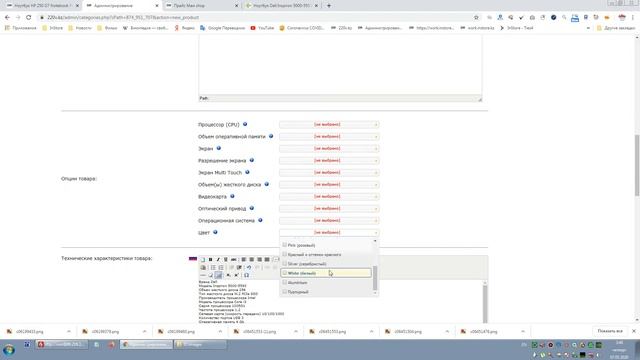The height and width of the screenshot is (360, 640).
Task: Open help icon next to Процессор (CPU)
Action: 245,124
